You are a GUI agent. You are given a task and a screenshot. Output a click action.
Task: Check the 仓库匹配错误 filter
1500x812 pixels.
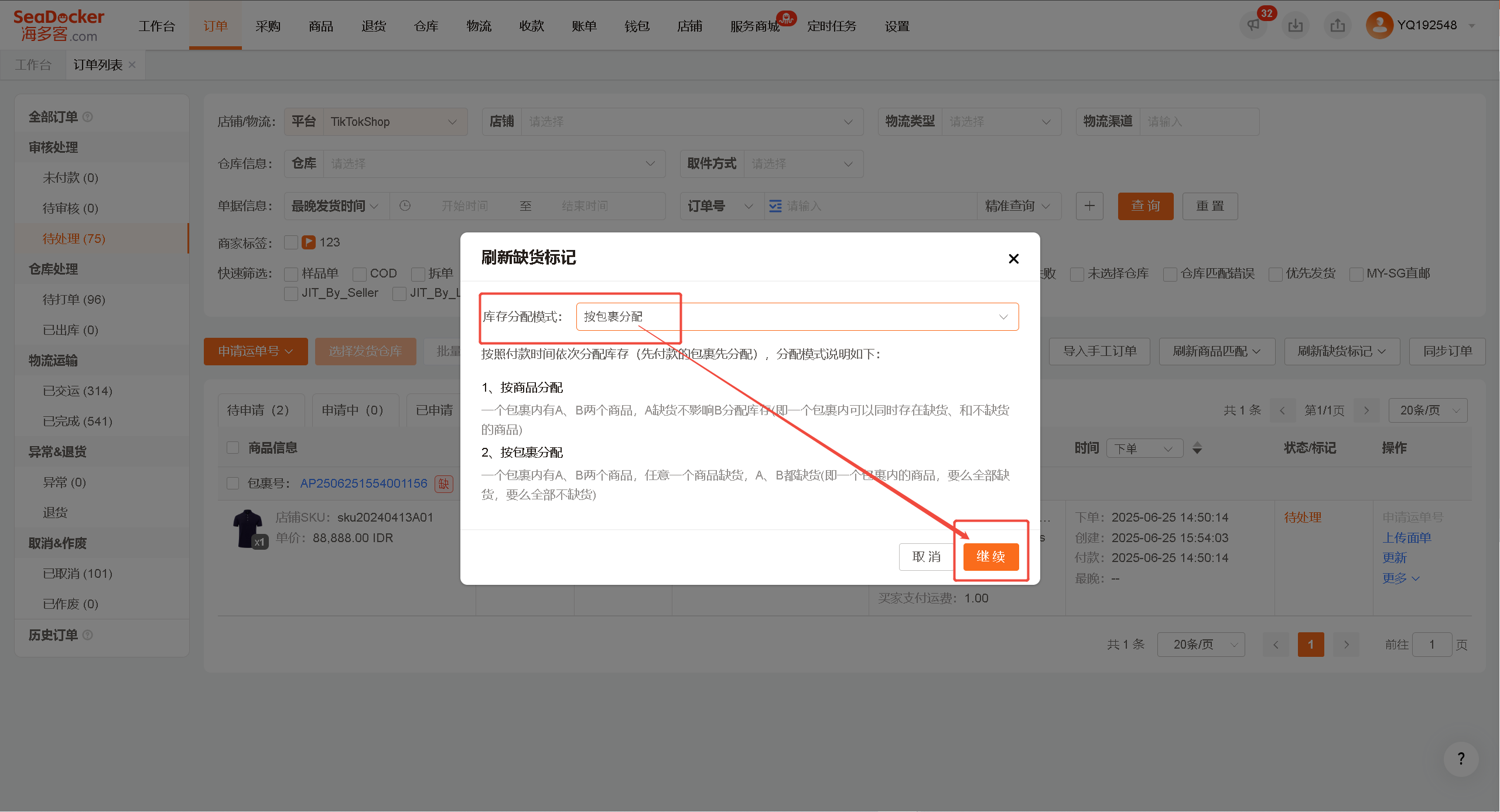(x=1170, y=274)
